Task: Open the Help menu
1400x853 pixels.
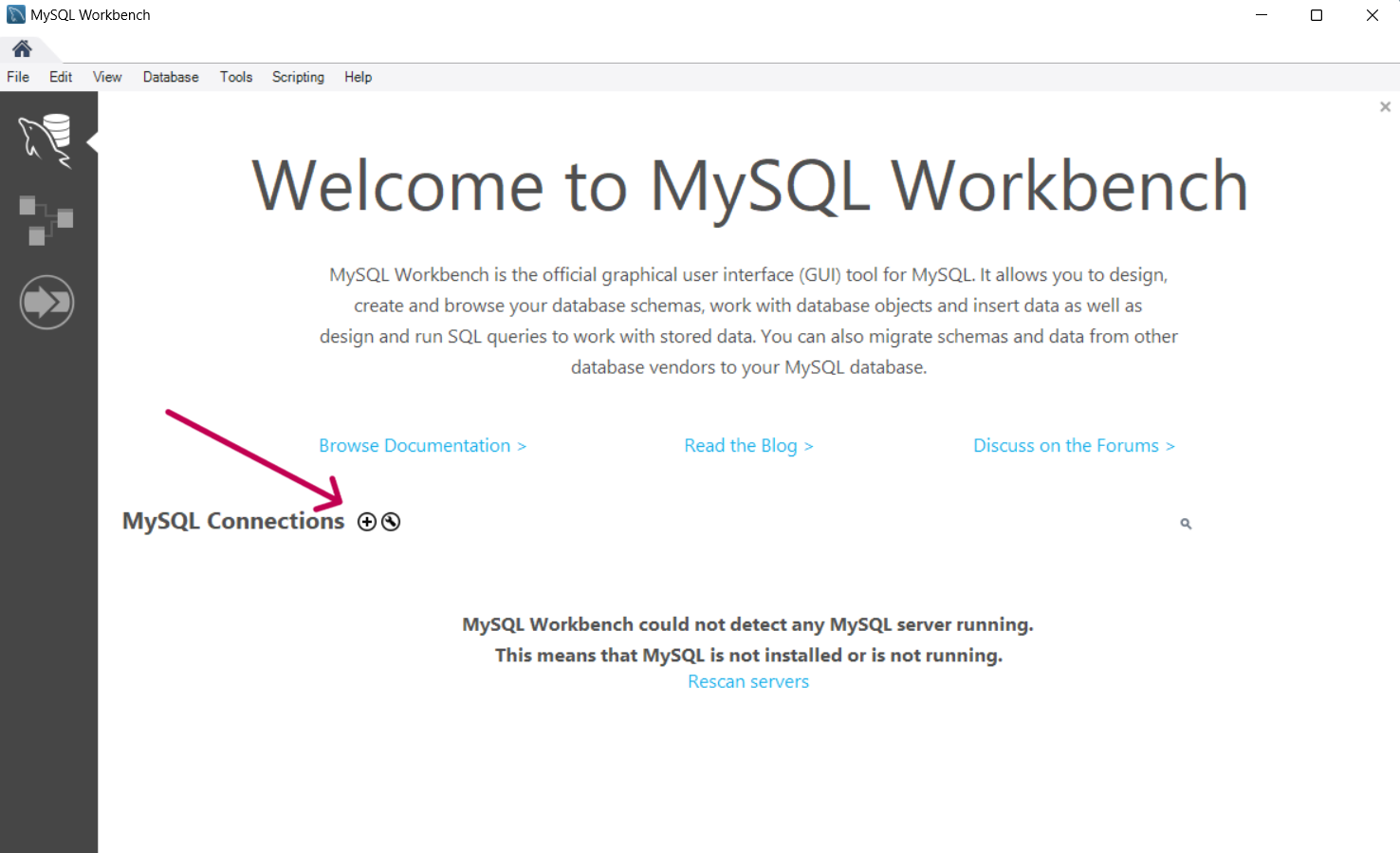Action: (x=358, y=77)
